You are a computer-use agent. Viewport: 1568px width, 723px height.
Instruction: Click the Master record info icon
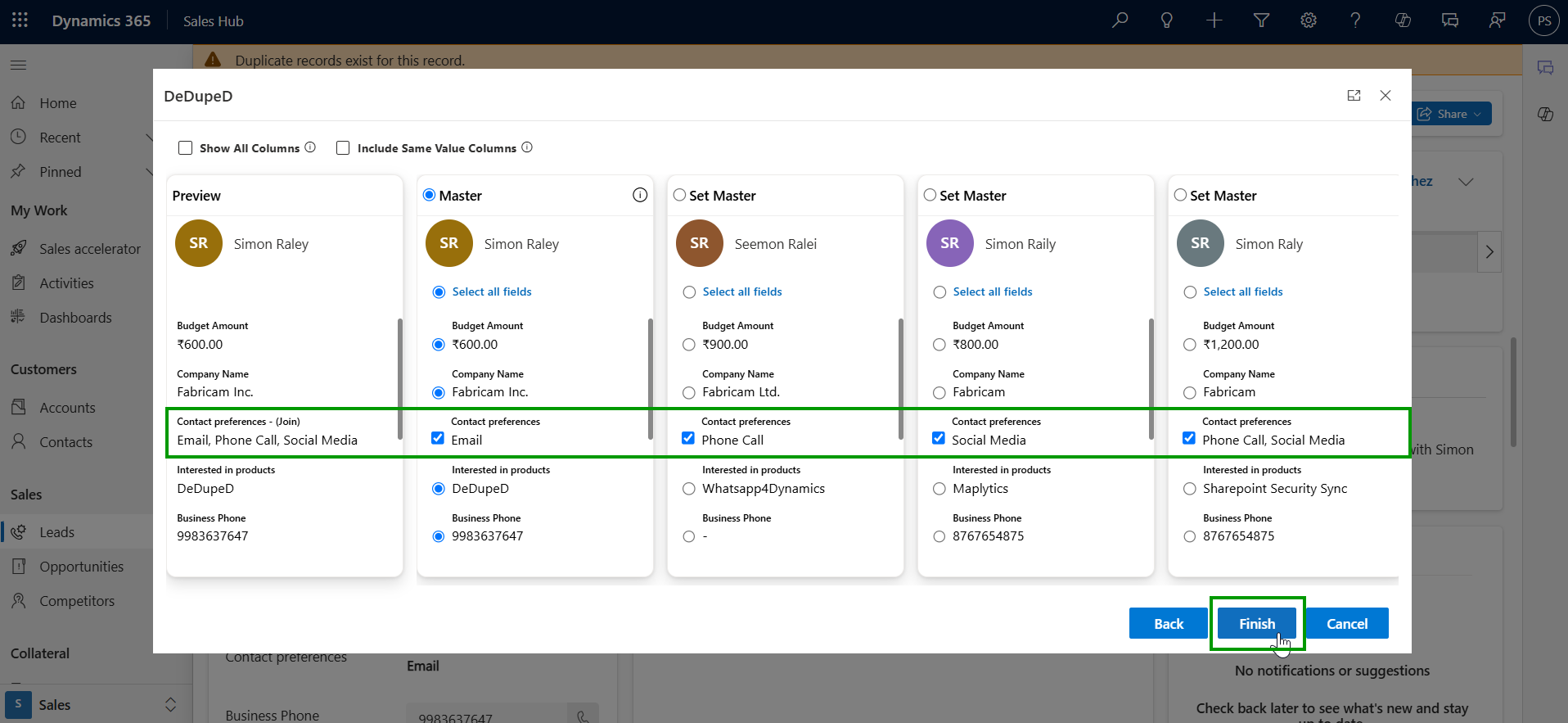tap(640, 195)
